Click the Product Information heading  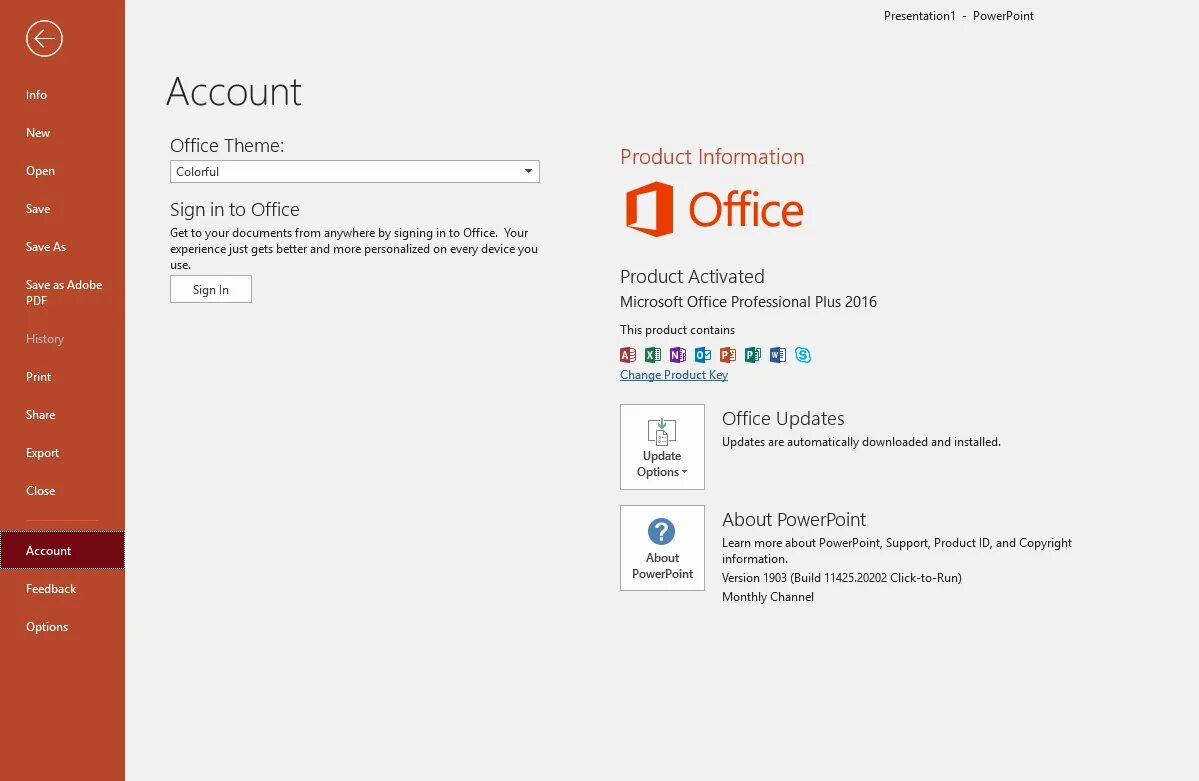712,157
